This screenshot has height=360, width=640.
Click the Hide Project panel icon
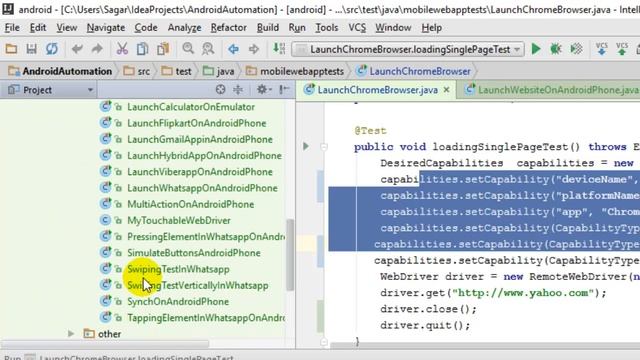pyautogui.click(x=284, y=89)
